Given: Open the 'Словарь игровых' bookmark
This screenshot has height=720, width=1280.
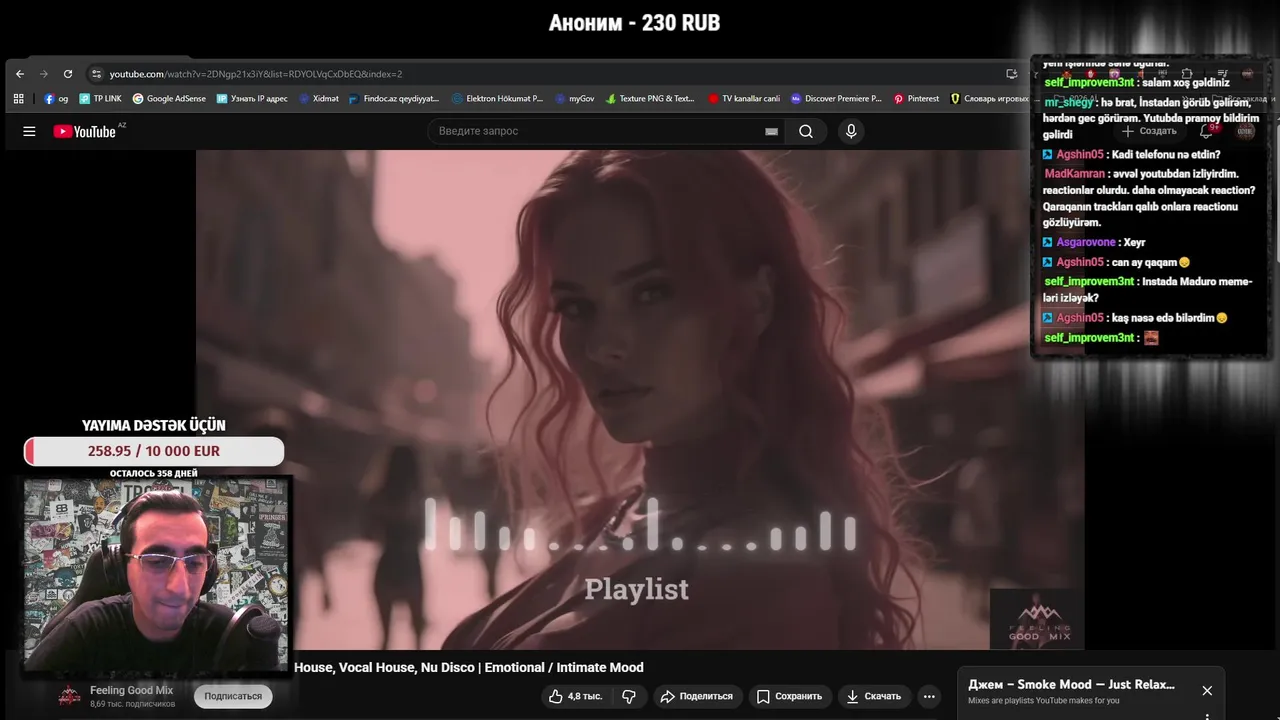Looking at the screenshot, I should pos(989,99).
